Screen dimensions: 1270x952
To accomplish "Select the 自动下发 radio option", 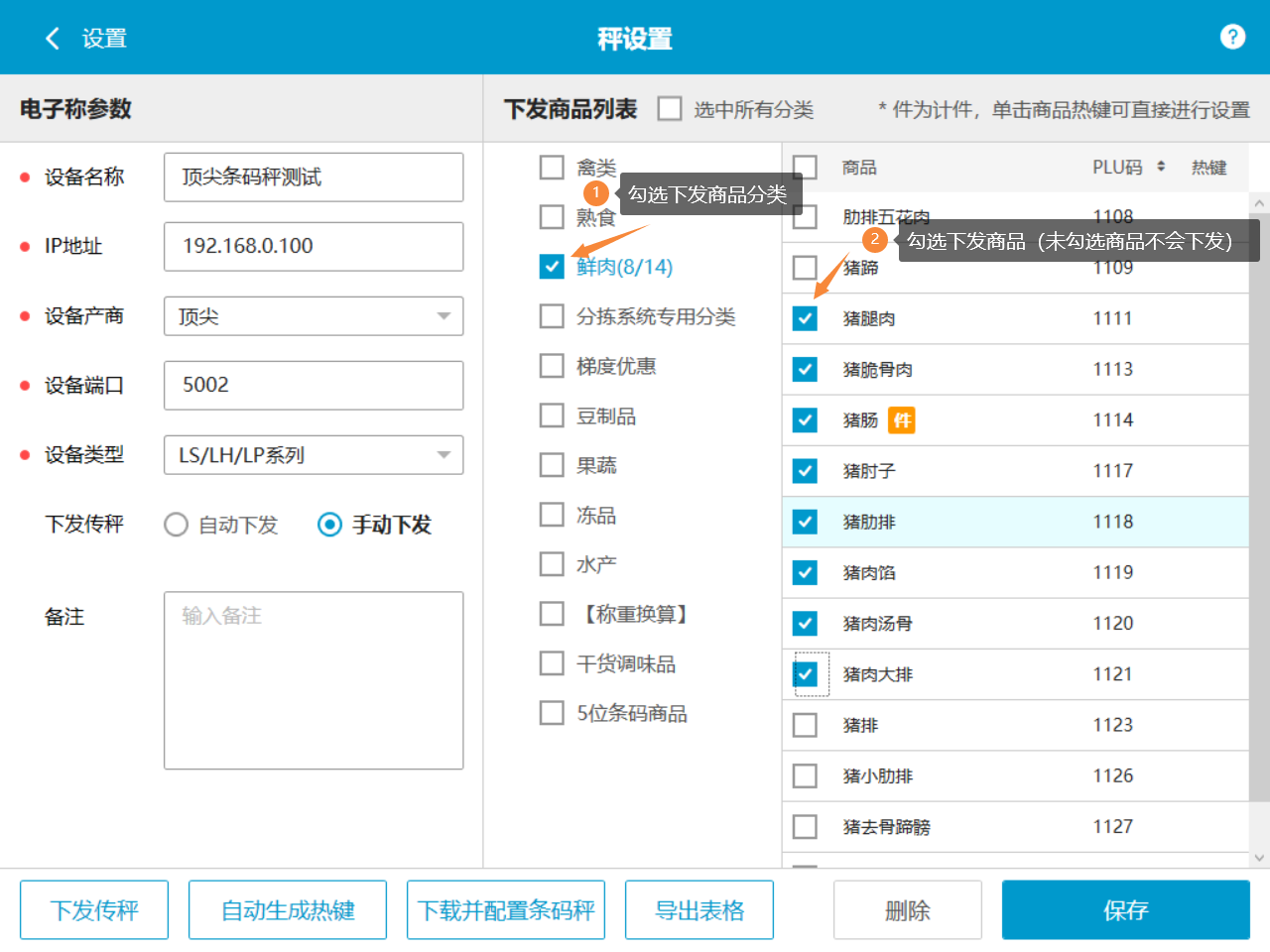I will pos(177,525).
